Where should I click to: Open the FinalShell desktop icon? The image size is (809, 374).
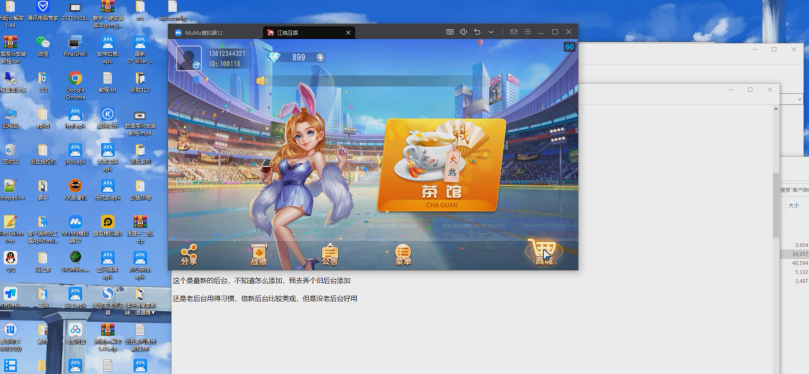[x=75, y=45]
